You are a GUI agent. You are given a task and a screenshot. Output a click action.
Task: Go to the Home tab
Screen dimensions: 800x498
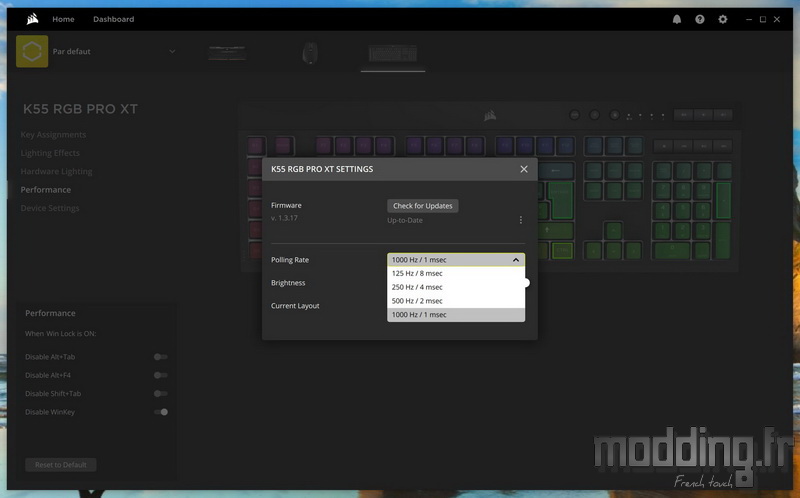pos(63,19)
